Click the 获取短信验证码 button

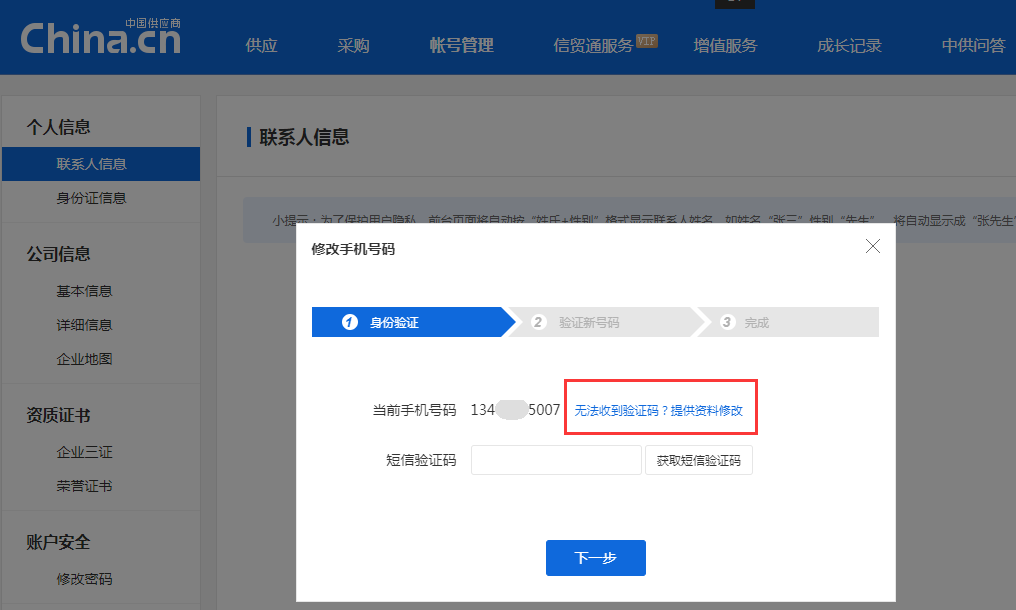[698, 460]
